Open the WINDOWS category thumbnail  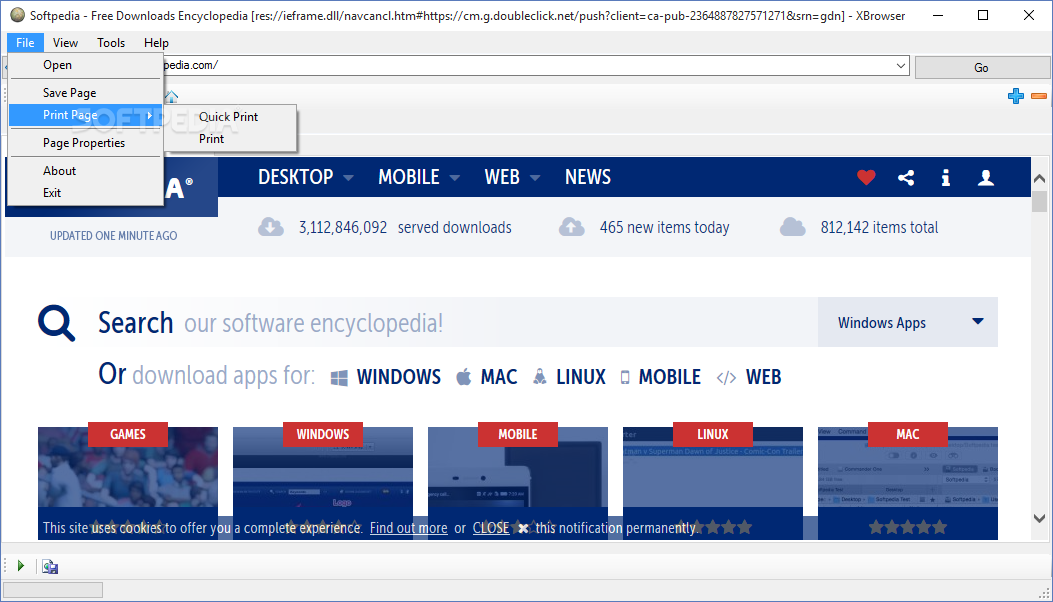point(323,483)
